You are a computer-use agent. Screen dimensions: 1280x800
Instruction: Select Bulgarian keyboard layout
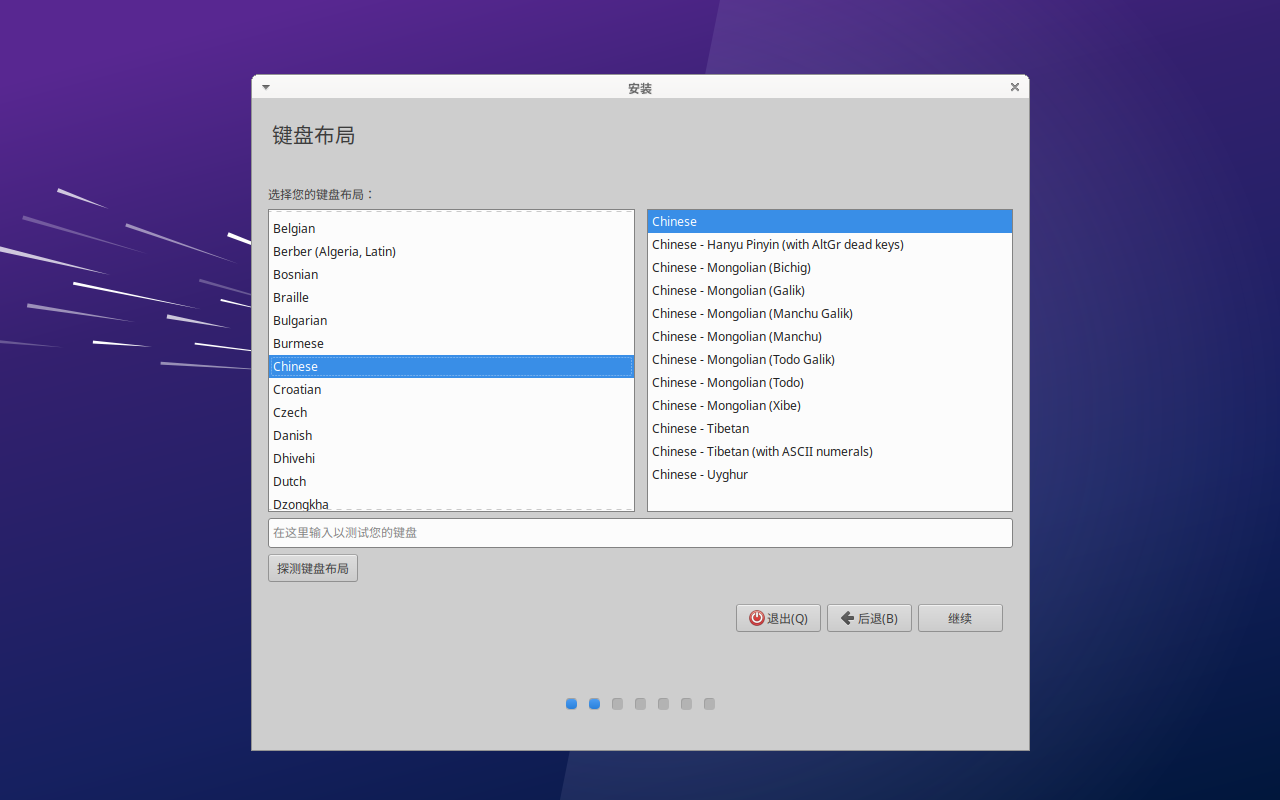point(451,320)
